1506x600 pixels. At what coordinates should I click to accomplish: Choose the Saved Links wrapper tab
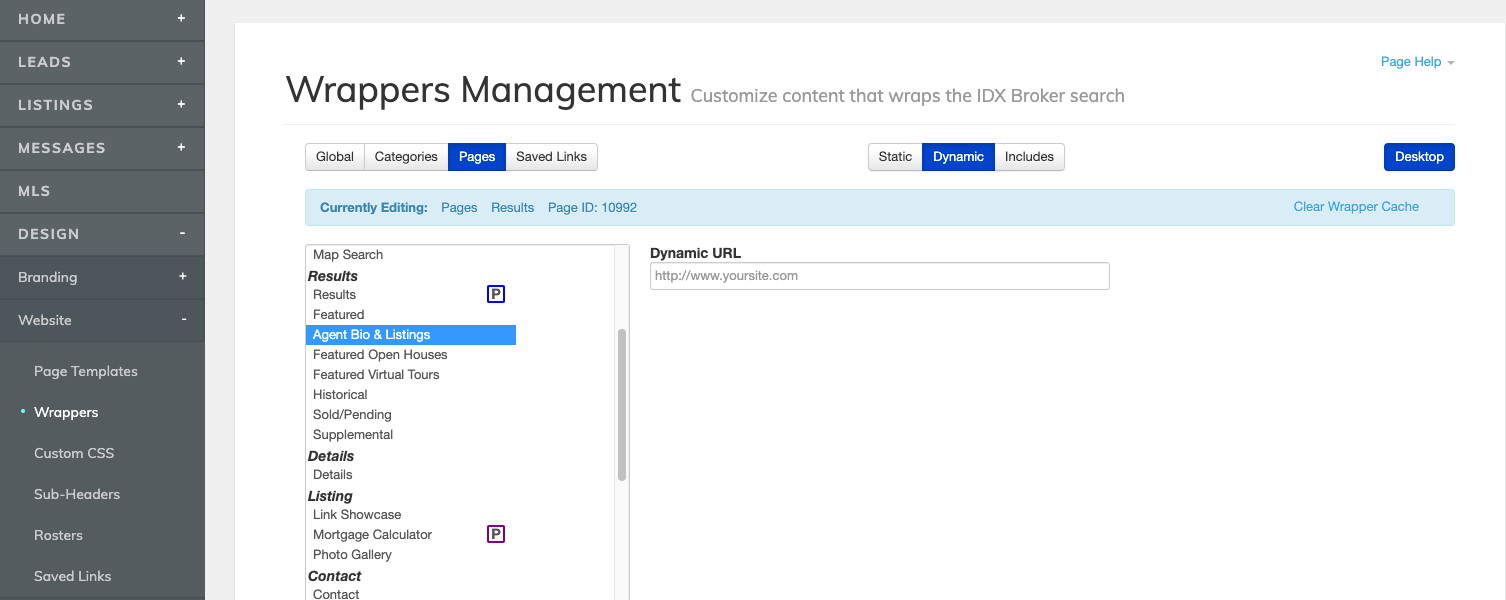[551, 157]
